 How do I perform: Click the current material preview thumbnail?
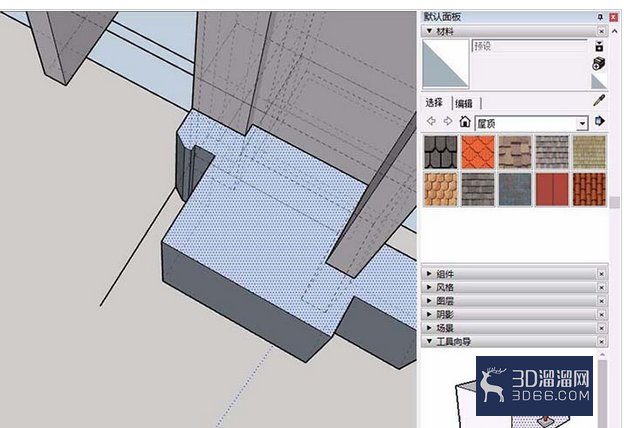pos(446,64)
